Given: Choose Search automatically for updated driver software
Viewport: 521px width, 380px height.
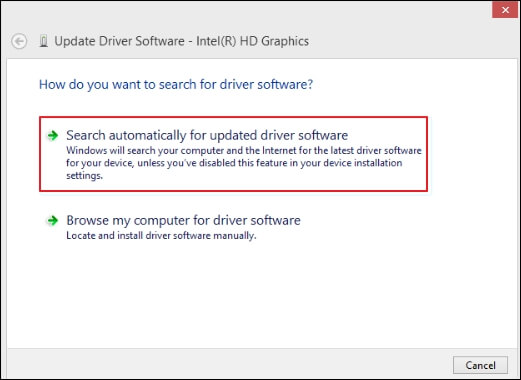Looking at the screenshot, I should click(233, 154).
